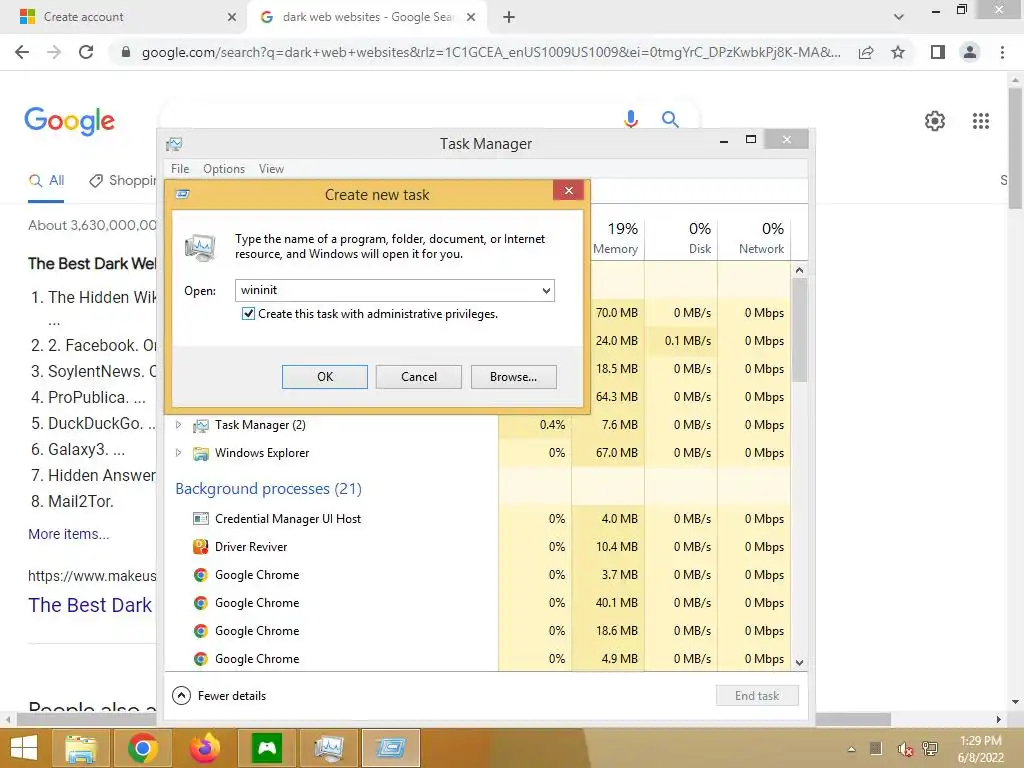Select the All search results tab
This screenshot has width=1024, height=768.
click(x=46, y=181)
